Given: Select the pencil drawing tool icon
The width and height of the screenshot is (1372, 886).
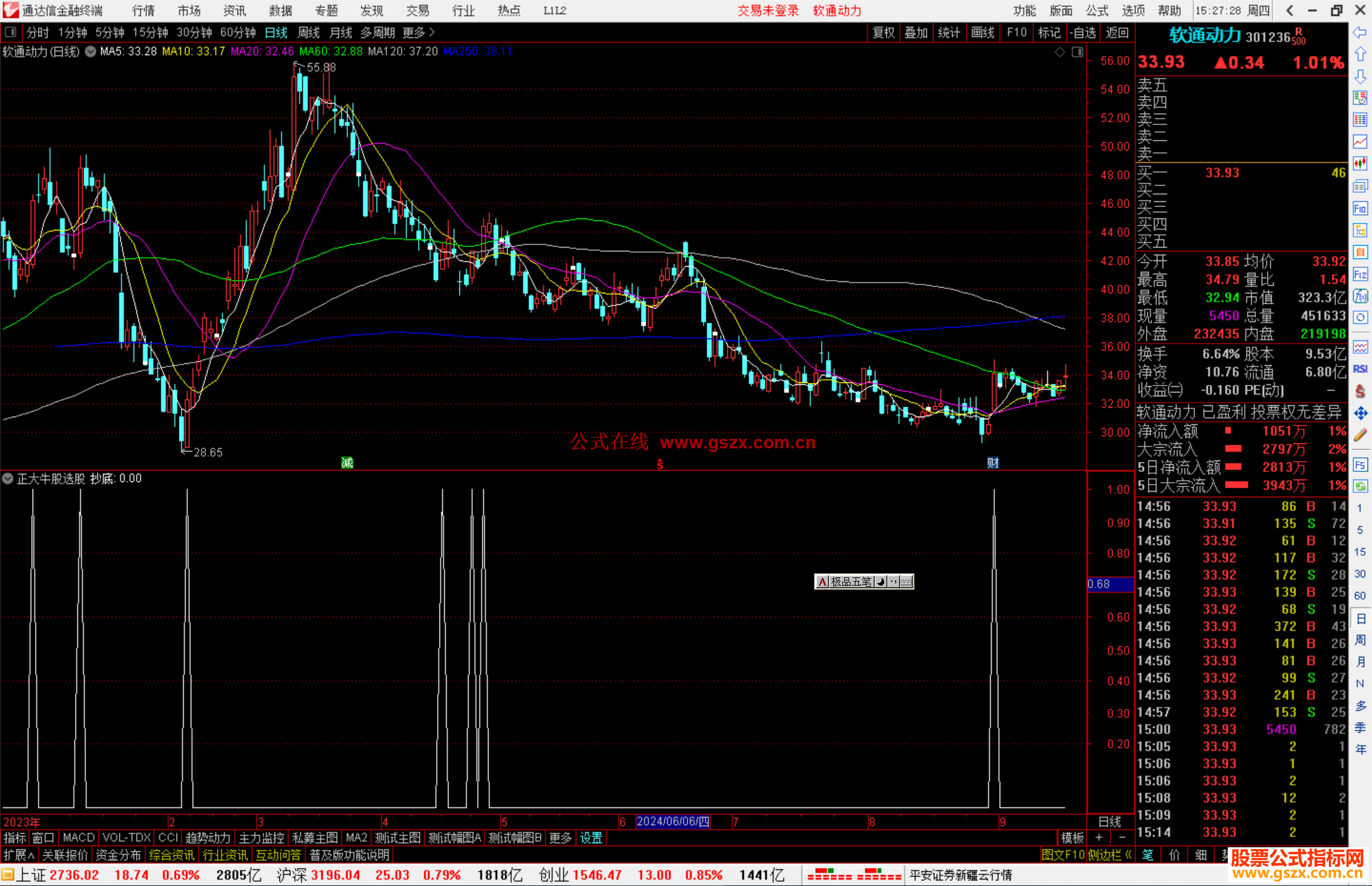Looking at the screenshot, I should point(1360,436).
